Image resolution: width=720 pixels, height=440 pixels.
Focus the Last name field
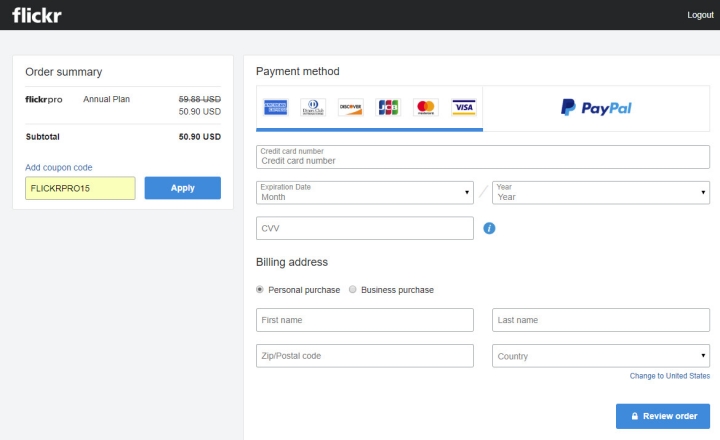tap(601, 320)
